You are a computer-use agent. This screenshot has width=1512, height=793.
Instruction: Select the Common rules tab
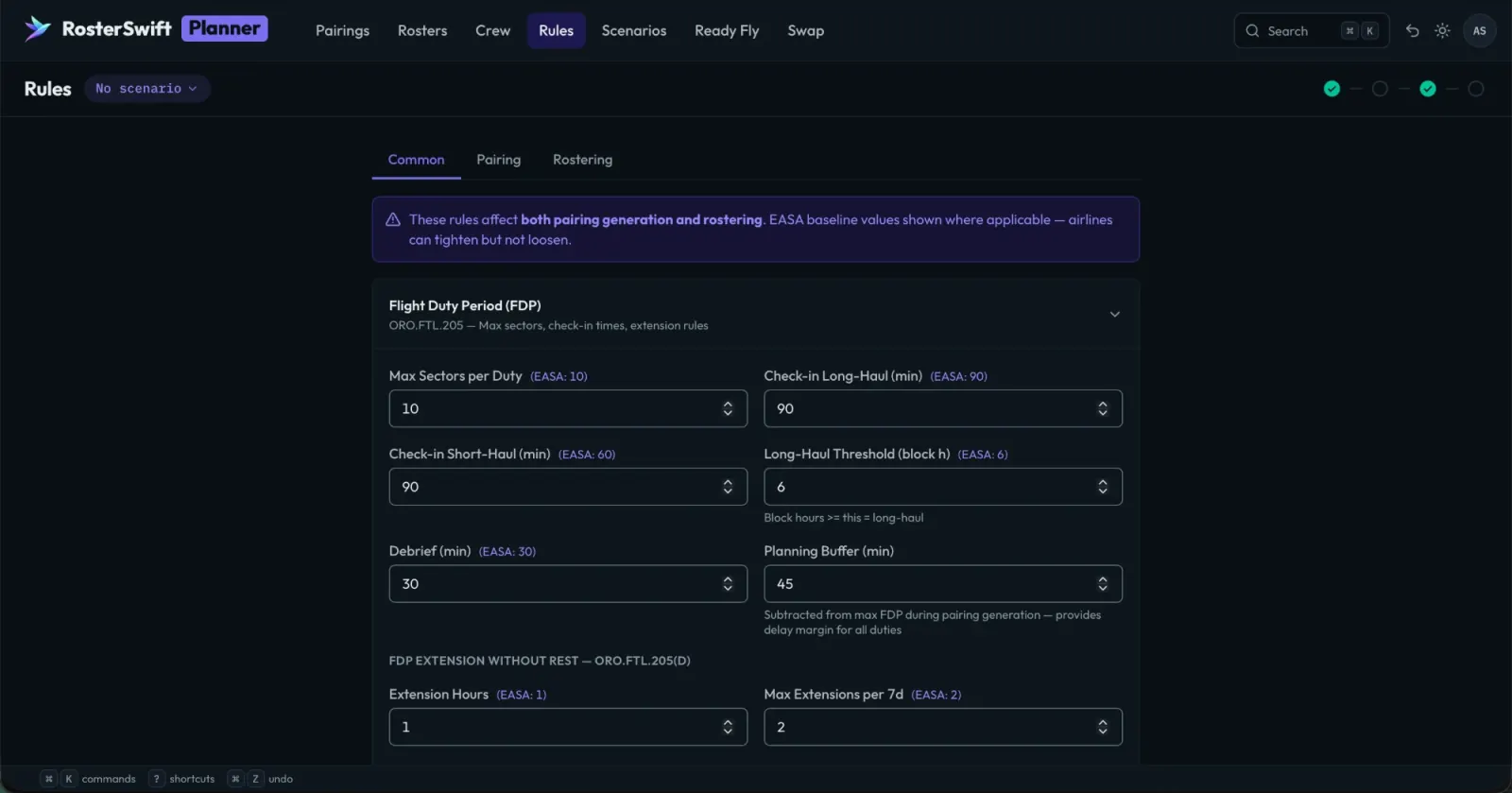(x=416, y=160)
